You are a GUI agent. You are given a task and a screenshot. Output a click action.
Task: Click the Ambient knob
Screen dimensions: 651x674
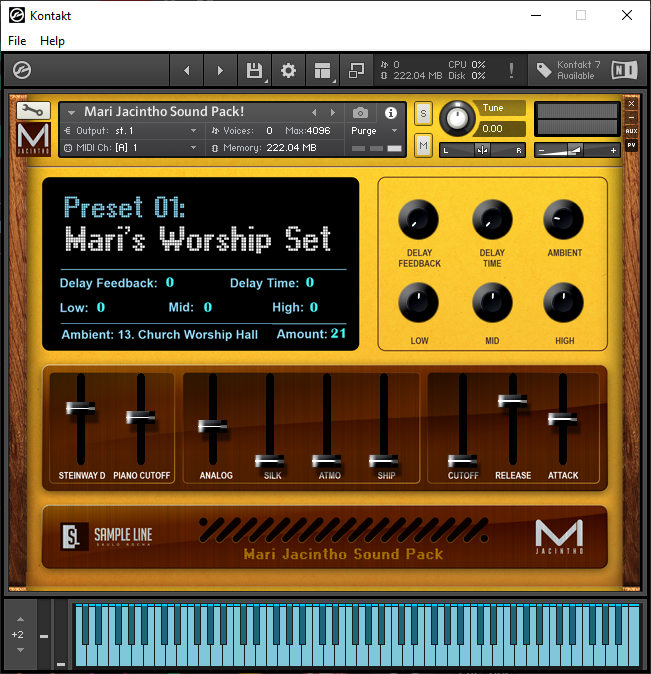(563, 219)
